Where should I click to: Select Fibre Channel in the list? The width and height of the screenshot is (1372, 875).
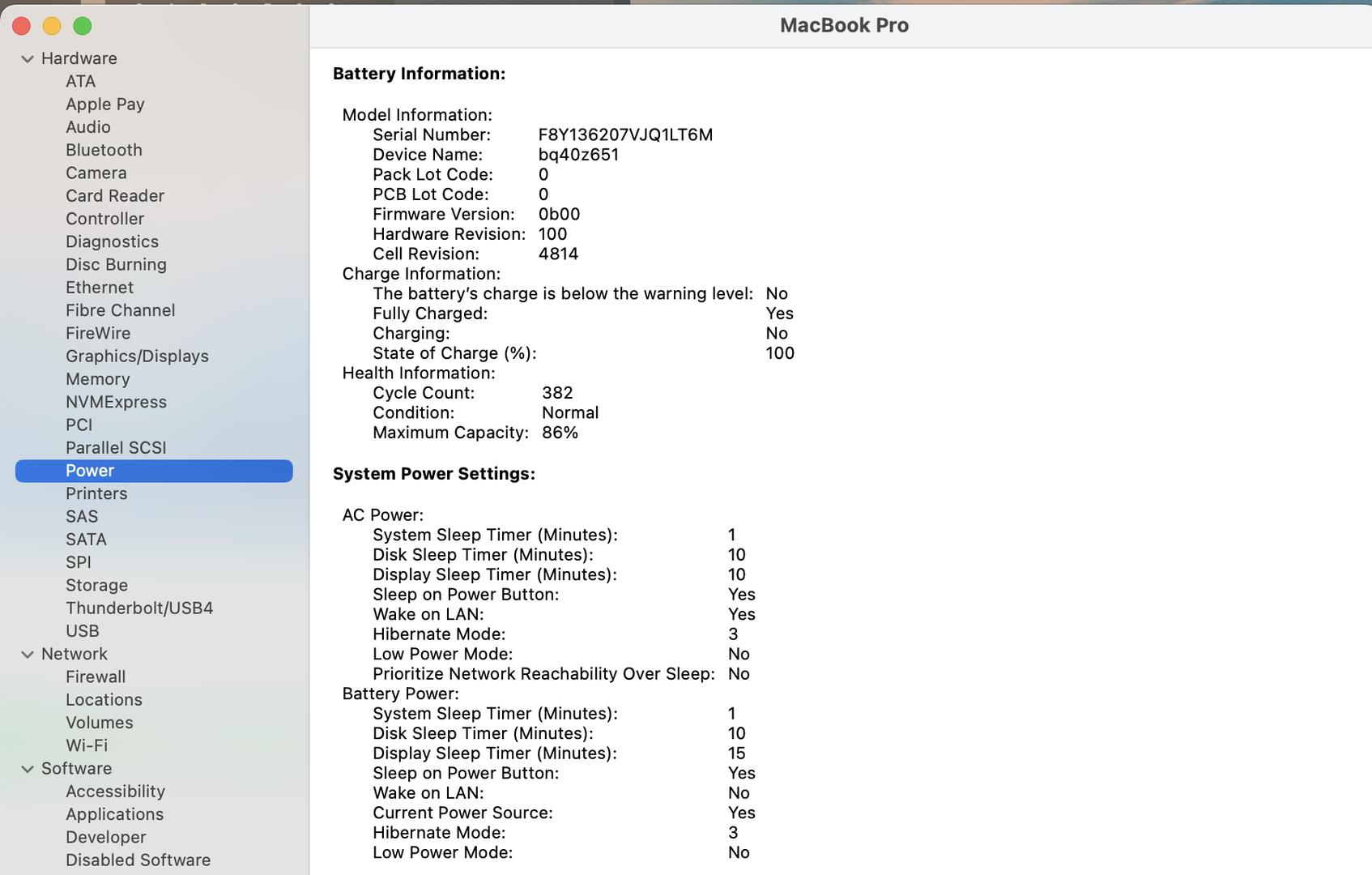(x=120, y=310)
